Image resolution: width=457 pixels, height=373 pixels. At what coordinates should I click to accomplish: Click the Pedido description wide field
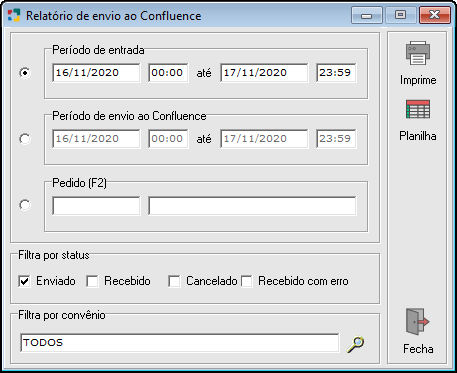click(x=252, y=206)
